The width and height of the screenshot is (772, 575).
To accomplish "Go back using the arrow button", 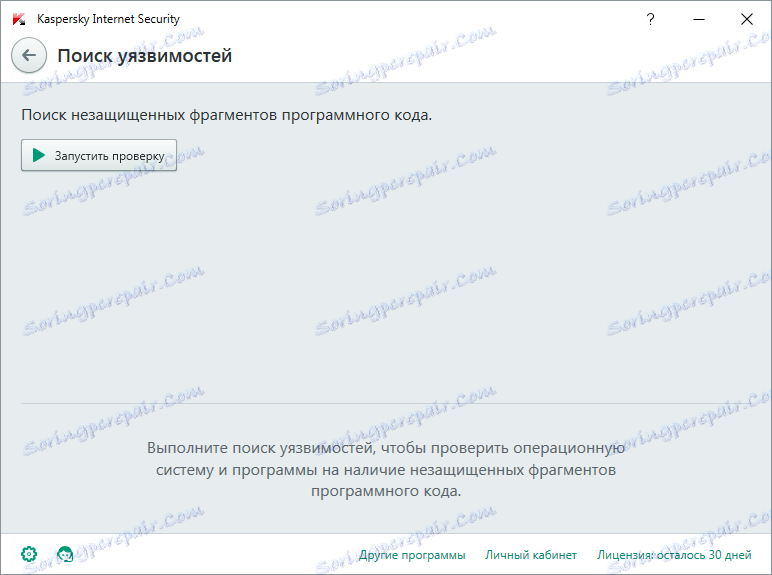I will pyautogui.click(x=29, y=55).
